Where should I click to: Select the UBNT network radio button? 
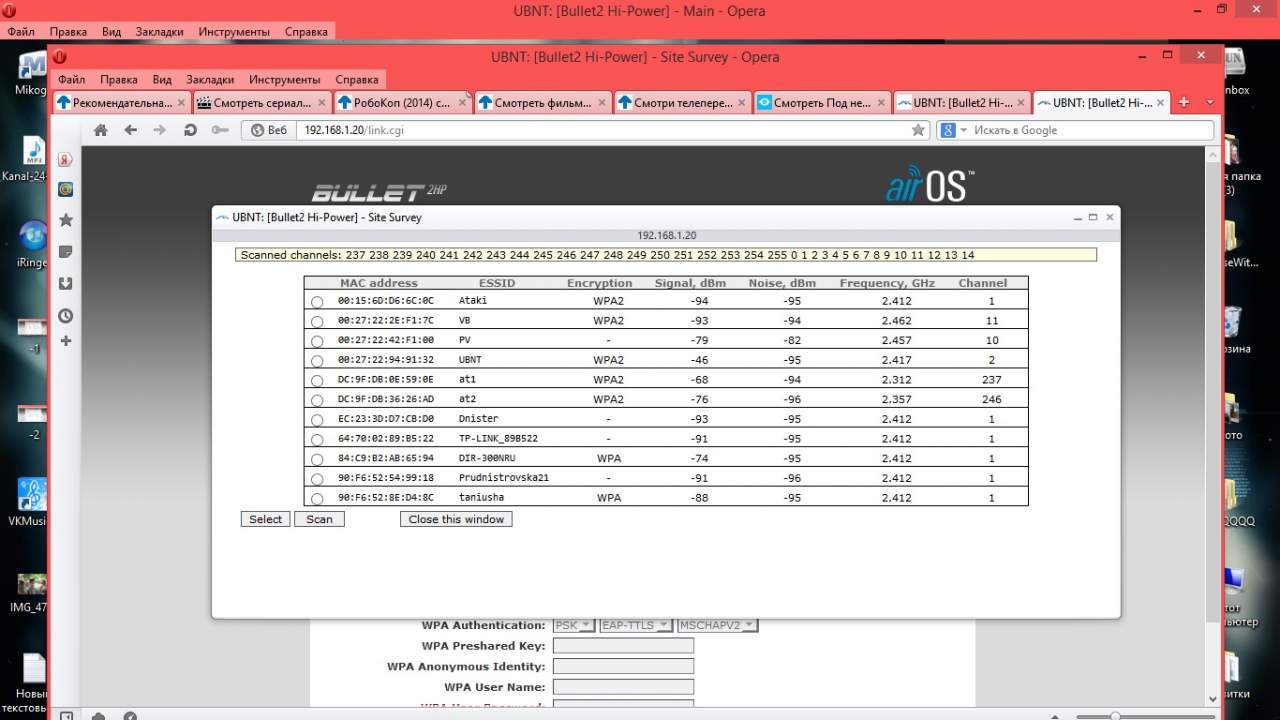pyautogui.click(x=317, y=361)
